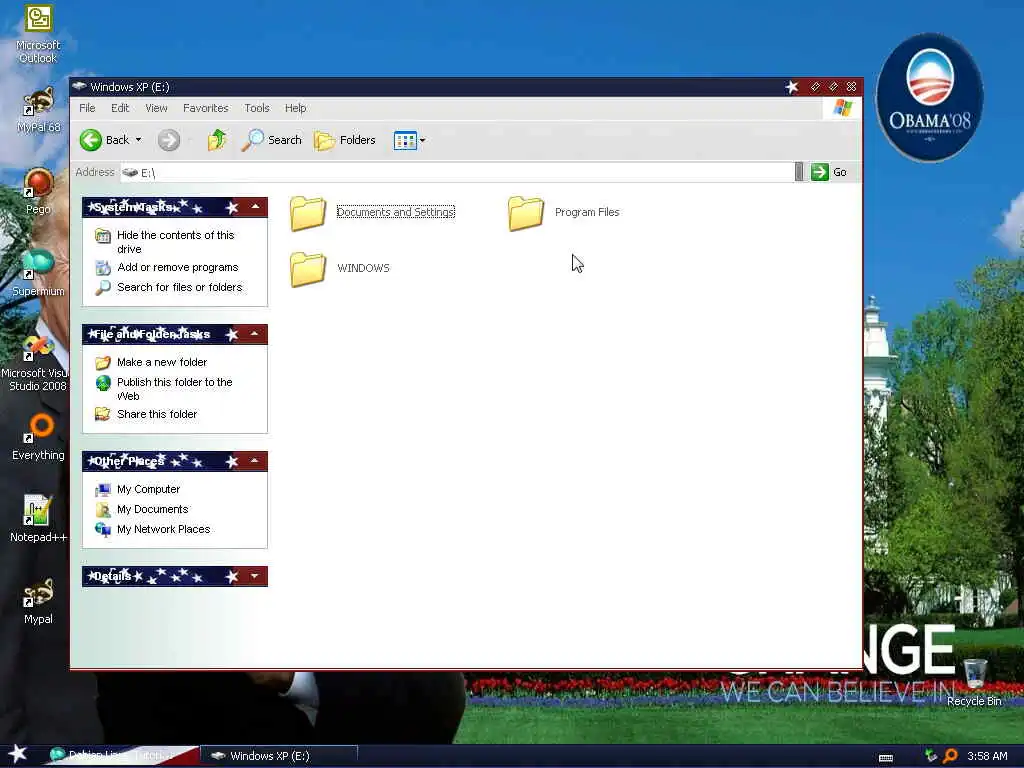This screenshot has width=1024, height=768.
Task: Go to My Documents in Other Places
Action: tap(152, 509)
